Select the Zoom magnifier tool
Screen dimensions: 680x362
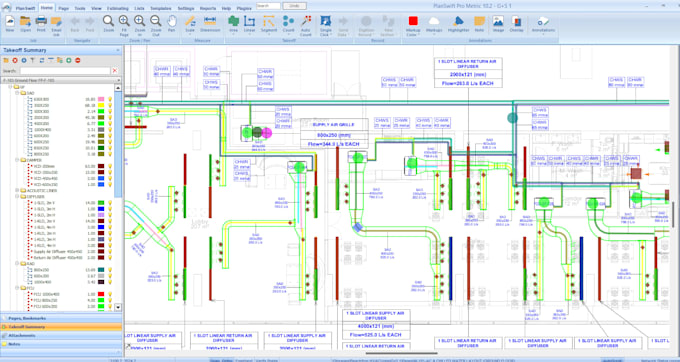coord(108,21)
